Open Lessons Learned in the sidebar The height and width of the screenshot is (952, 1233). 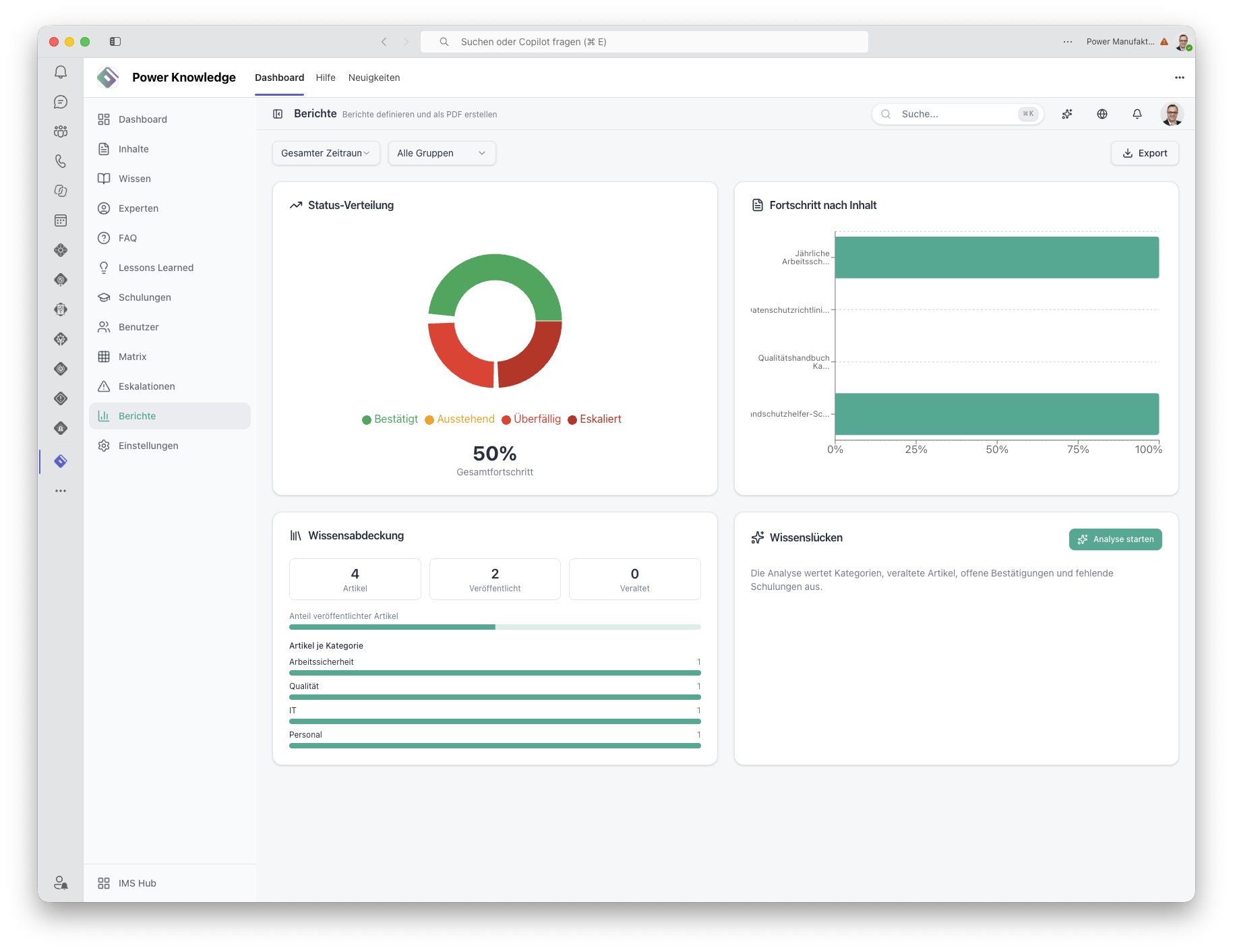click(170, 268)
